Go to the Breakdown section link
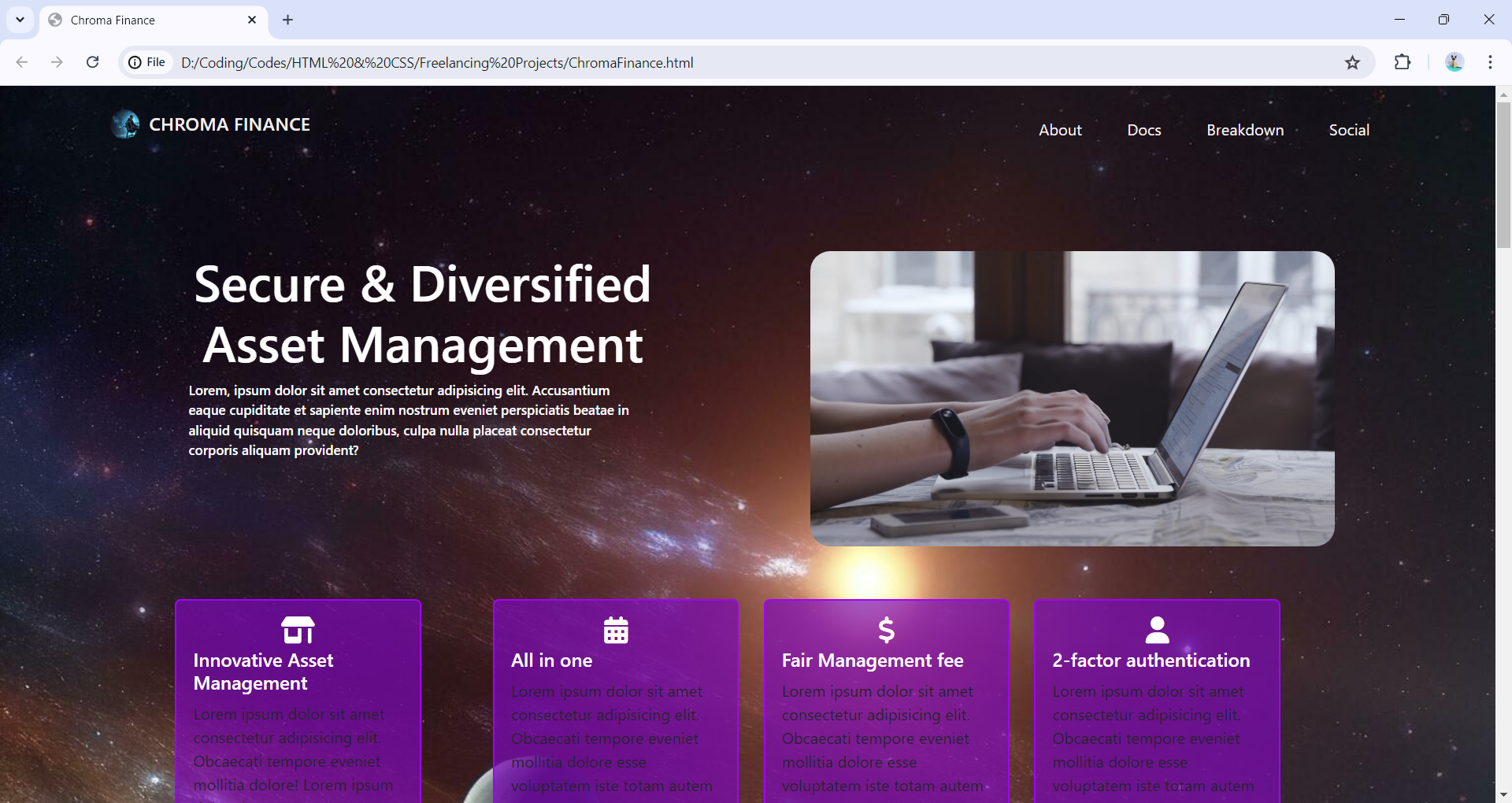Image resolution: width=1512 pixels, height=803 pixels. click(1245, 130)
